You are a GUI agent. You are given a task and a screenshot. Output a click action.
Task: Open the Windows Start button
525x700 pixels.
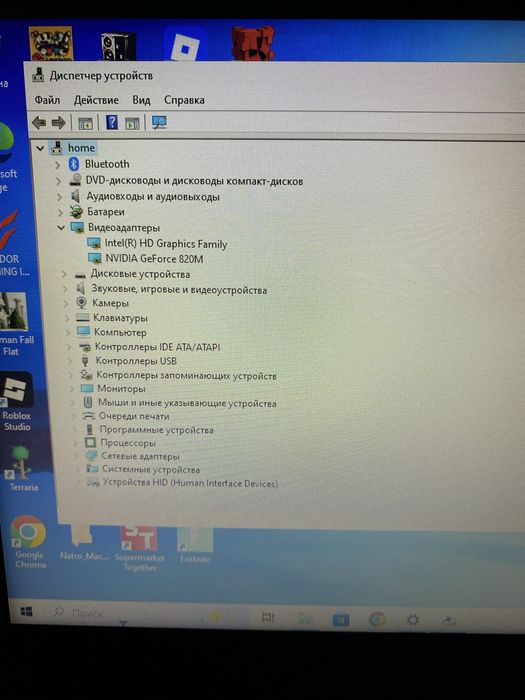[x=26, y=611]
